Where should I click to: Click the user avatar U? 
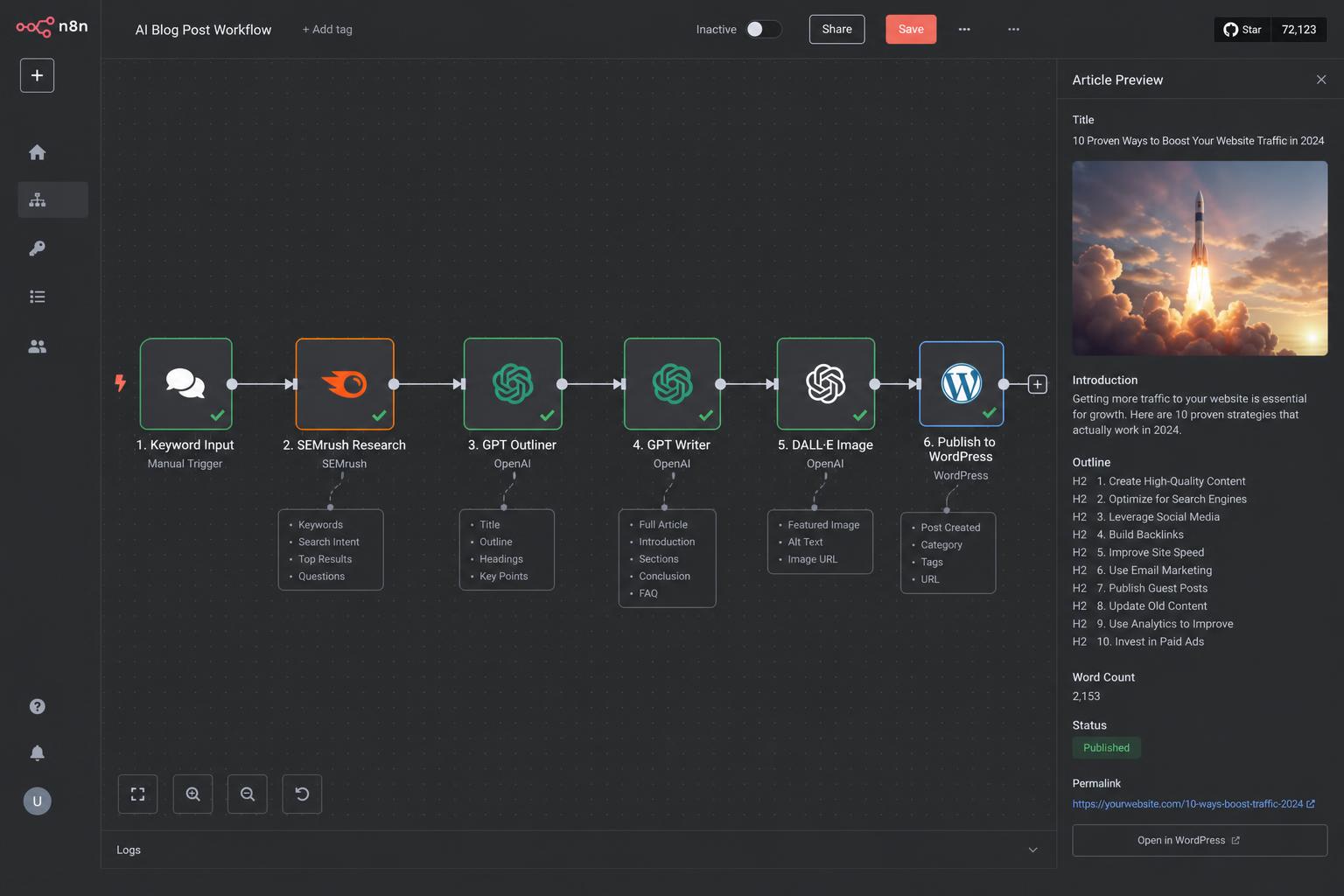(x=37, y=801)
